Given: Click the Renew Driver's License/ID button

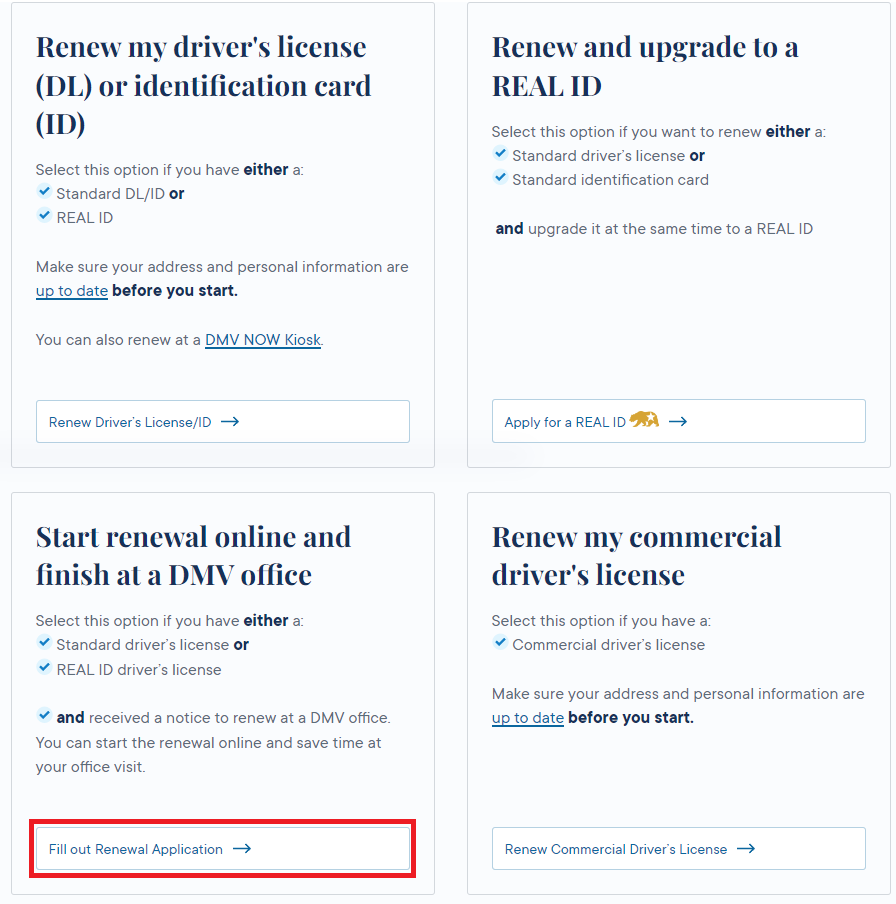Looking at the screenshot, I should coord(223,421).
